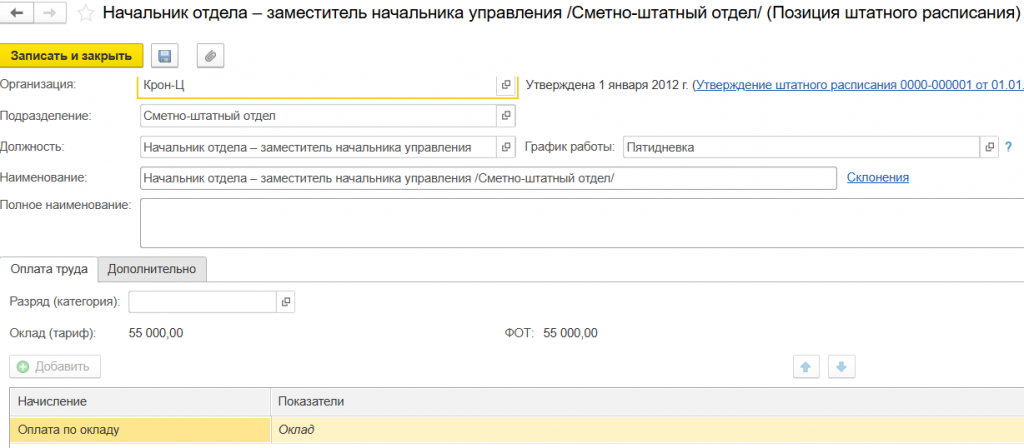Click the Оклад indicator cell

pyautogui.click(x=647, y=430)
